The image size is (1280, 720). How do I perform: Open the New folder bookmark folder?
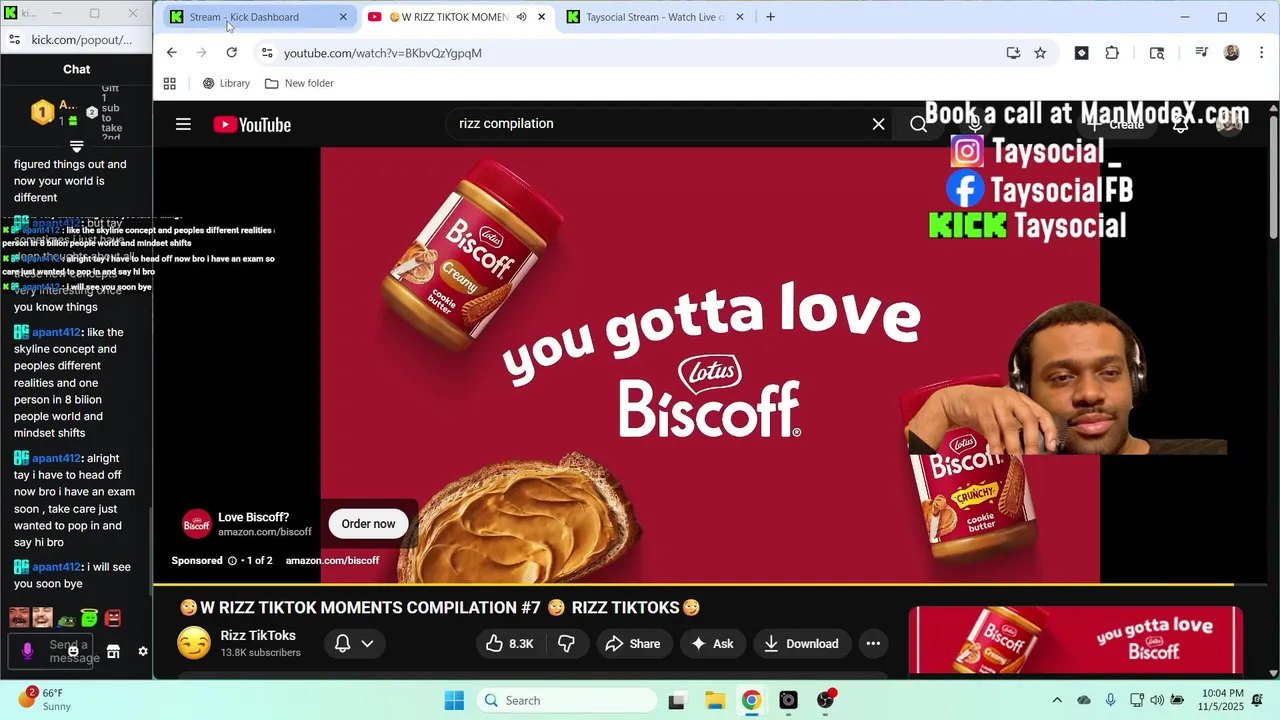pos(299,83)
